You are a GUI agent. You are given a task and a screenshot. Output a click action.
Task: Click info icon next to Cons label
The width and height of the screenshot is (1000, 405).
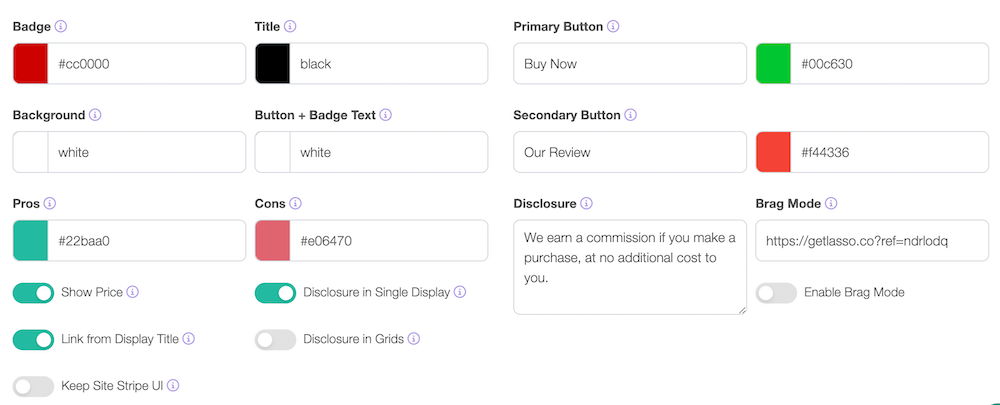295,204
